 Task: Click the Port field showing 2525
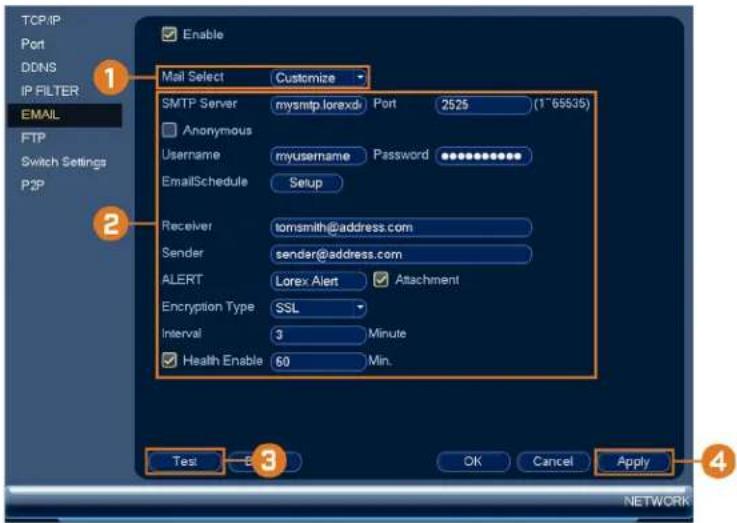pos(483,105)
